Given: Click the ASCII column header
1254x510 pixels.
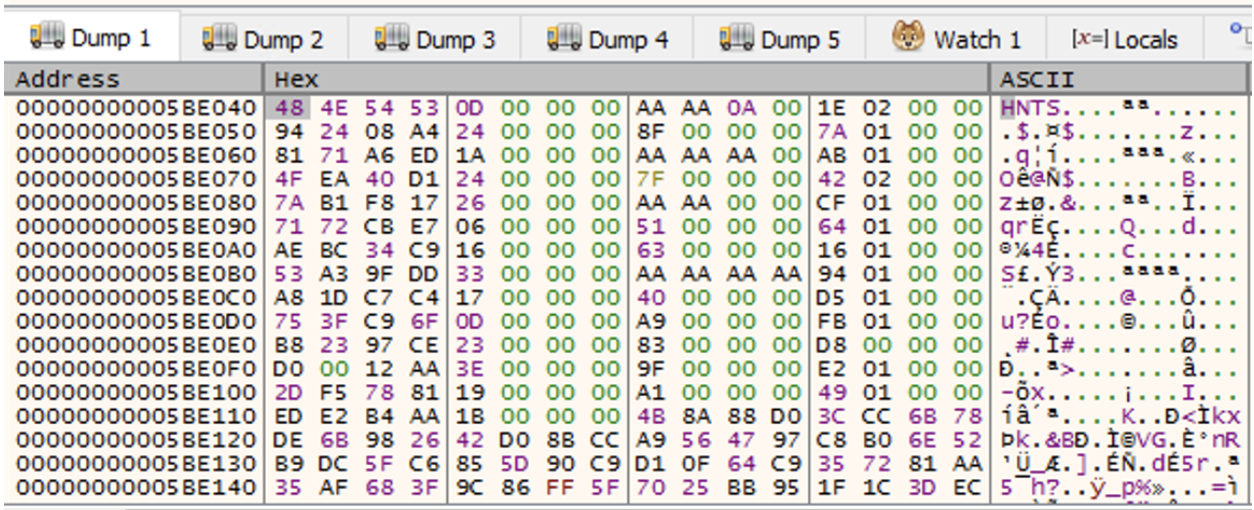Looking at the screenshot, I should pyautogui.click(x=1119, y=79).
